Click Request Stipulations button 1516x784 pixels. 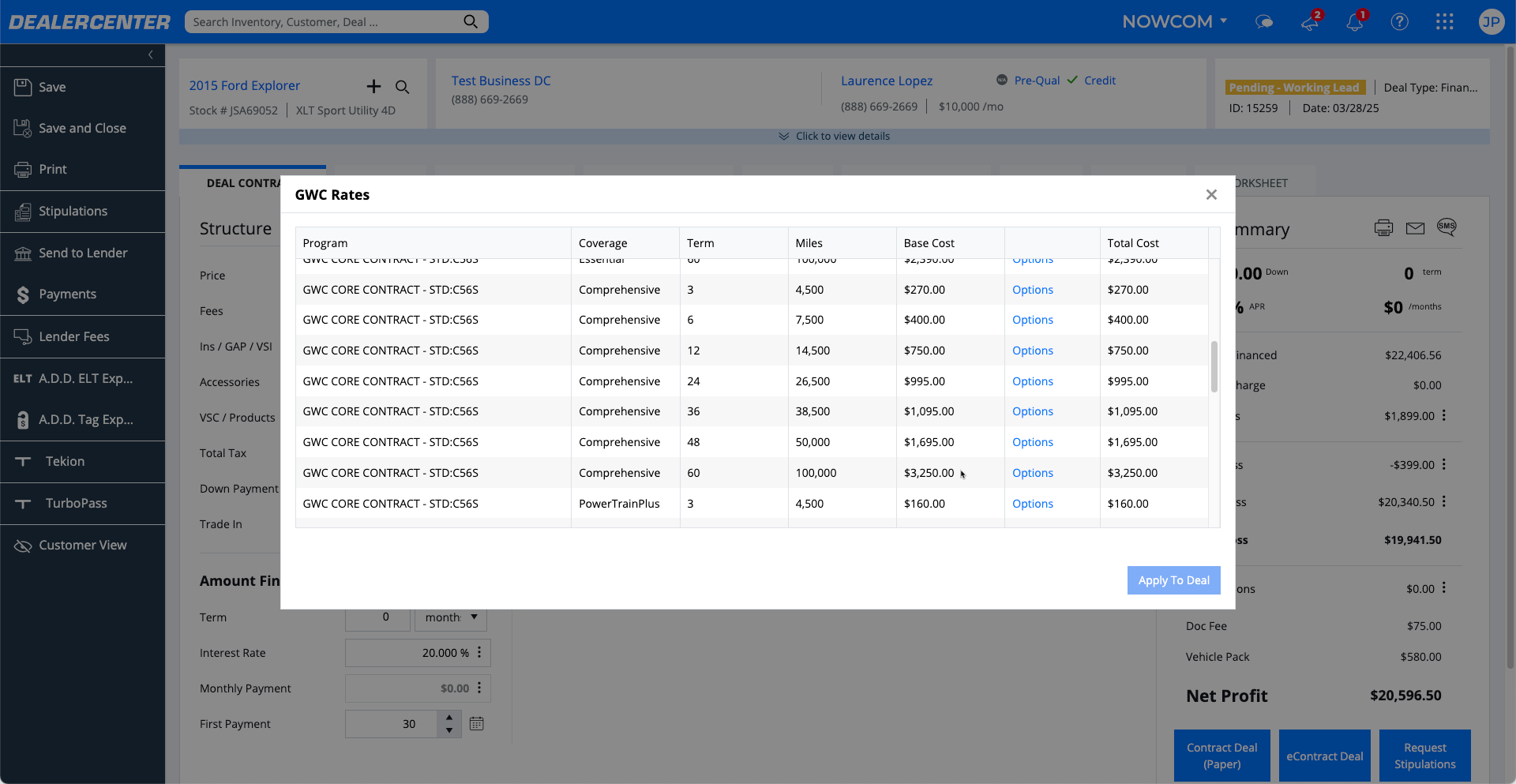point(1424,756)
